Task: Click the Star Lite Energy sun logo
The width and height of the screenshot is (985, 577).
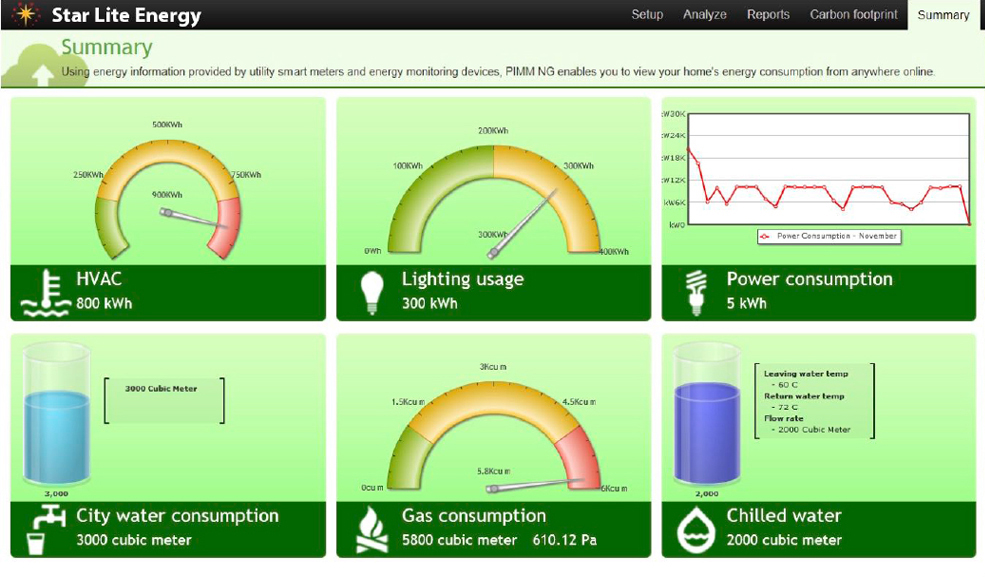Action: (25, 15)
